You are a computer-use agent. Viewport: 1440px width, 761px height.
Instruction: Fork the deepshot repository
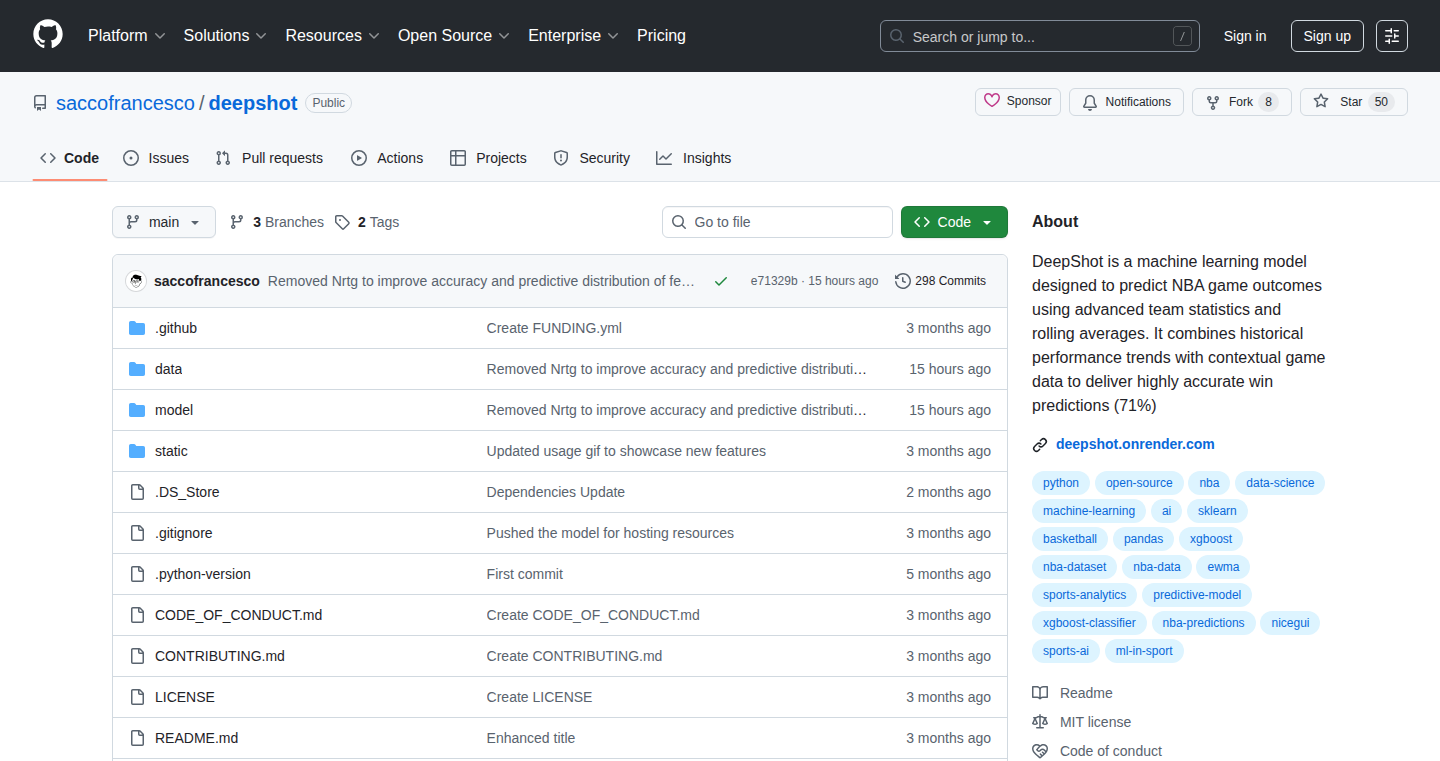(1242, 102)
